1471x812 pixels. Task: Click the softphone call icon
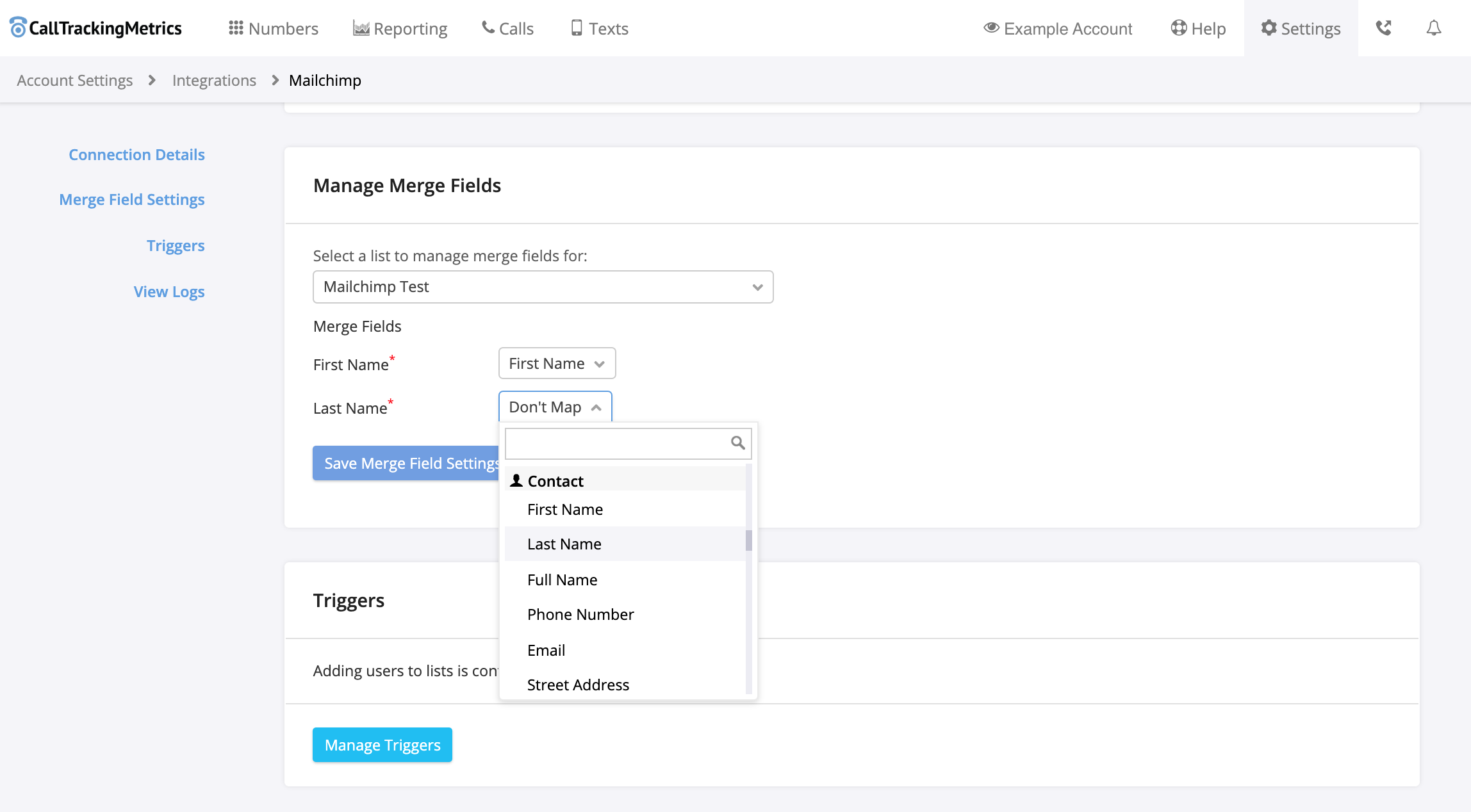coord(1383,28)
